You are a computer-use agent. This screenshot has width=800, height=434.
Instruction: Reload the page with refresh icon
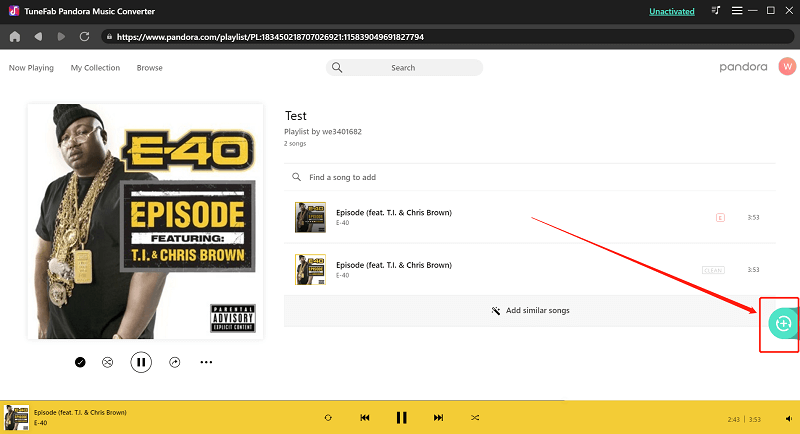84,36
